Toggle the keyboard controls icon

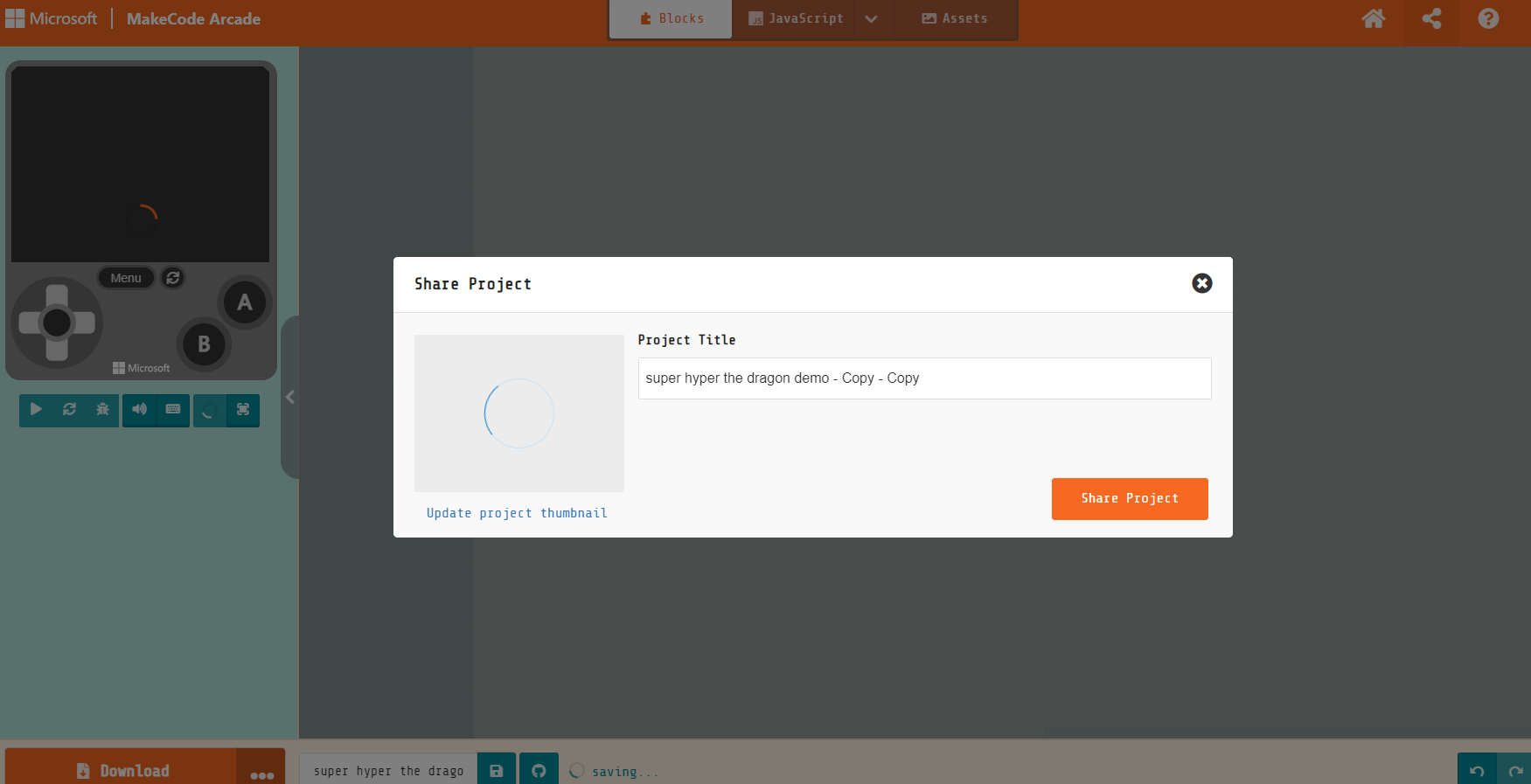[173, 410]
